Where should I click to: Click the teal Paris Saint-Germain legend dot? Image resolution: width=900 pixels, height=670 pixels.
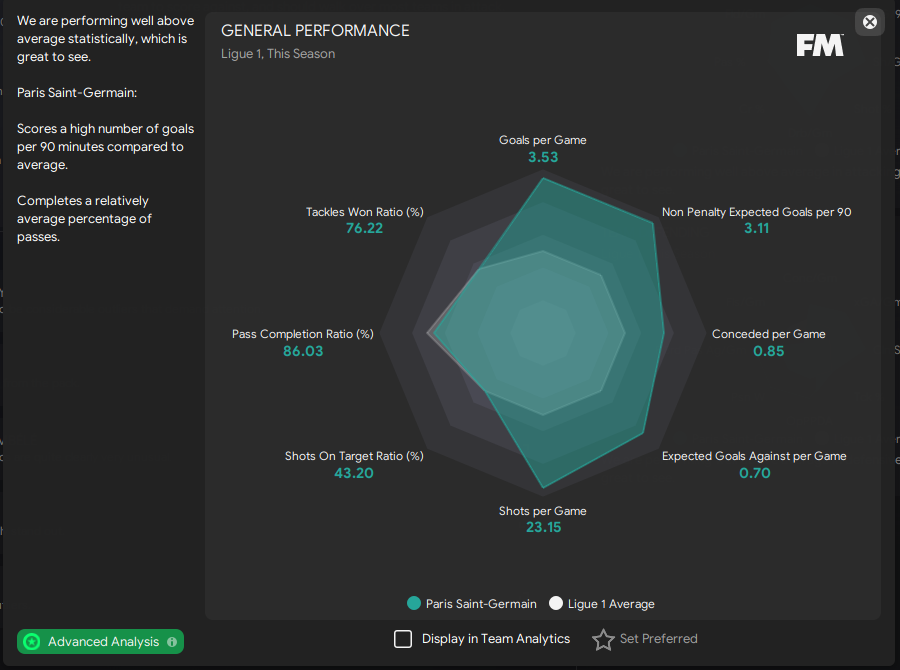pos(414,604)
